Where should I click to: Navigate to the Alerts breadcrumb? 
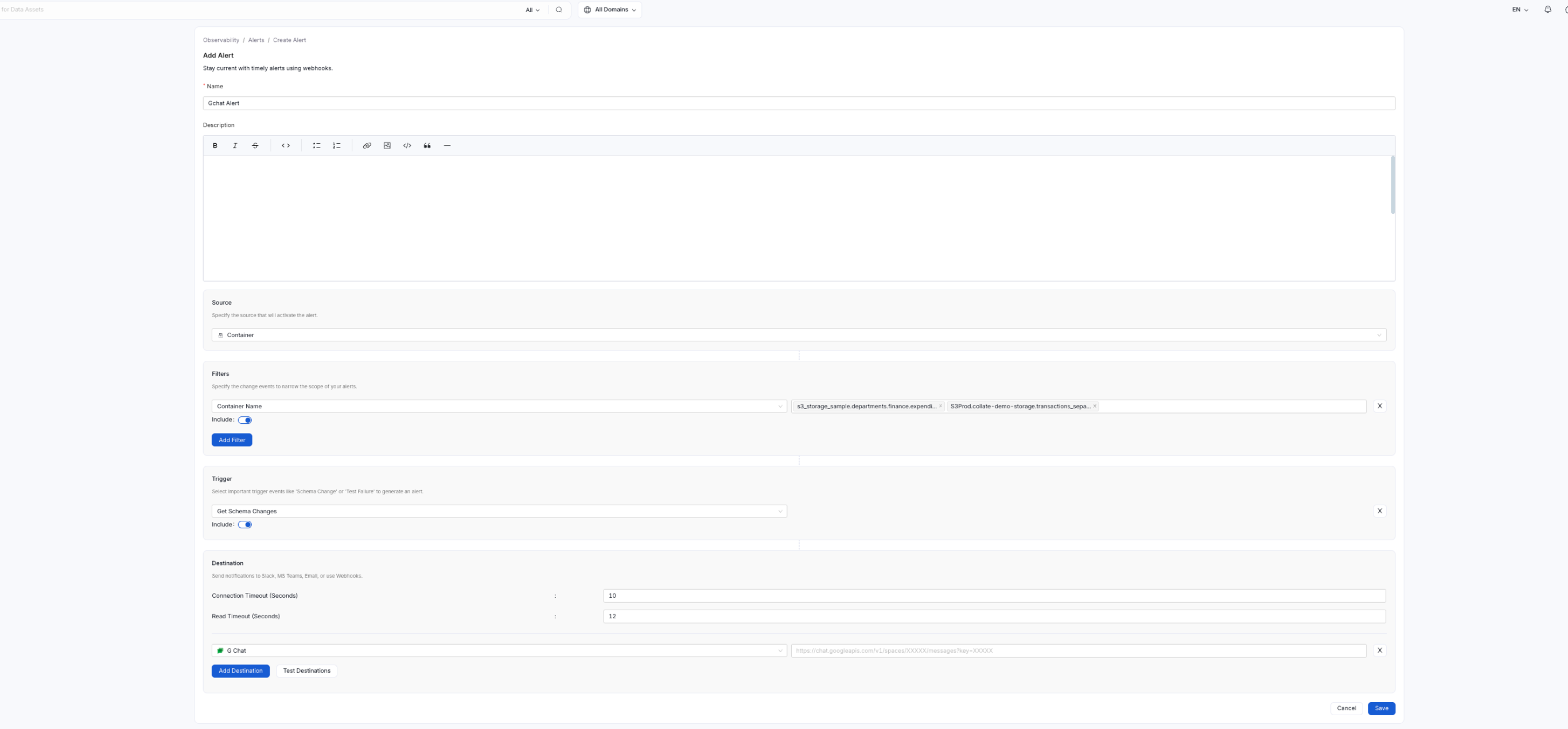pos(256,40)
